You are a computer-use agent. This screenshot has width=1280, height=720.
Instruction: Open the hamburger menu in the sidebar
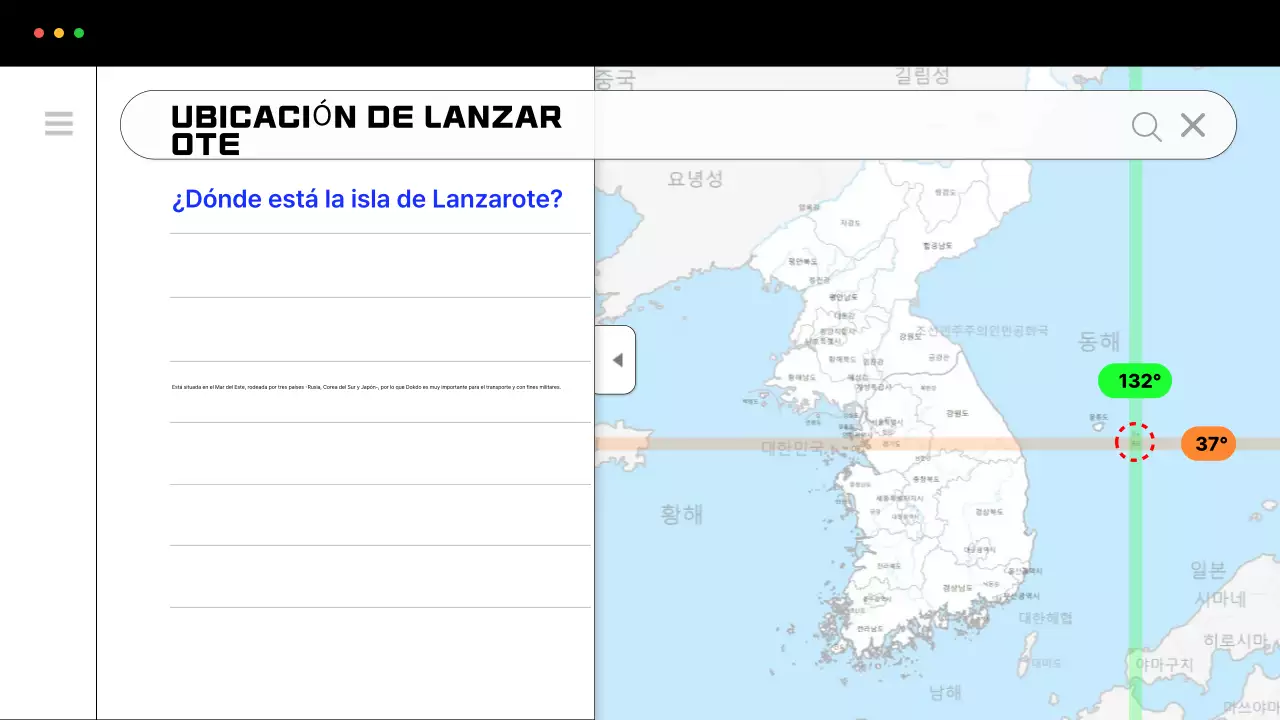[59, 123]
